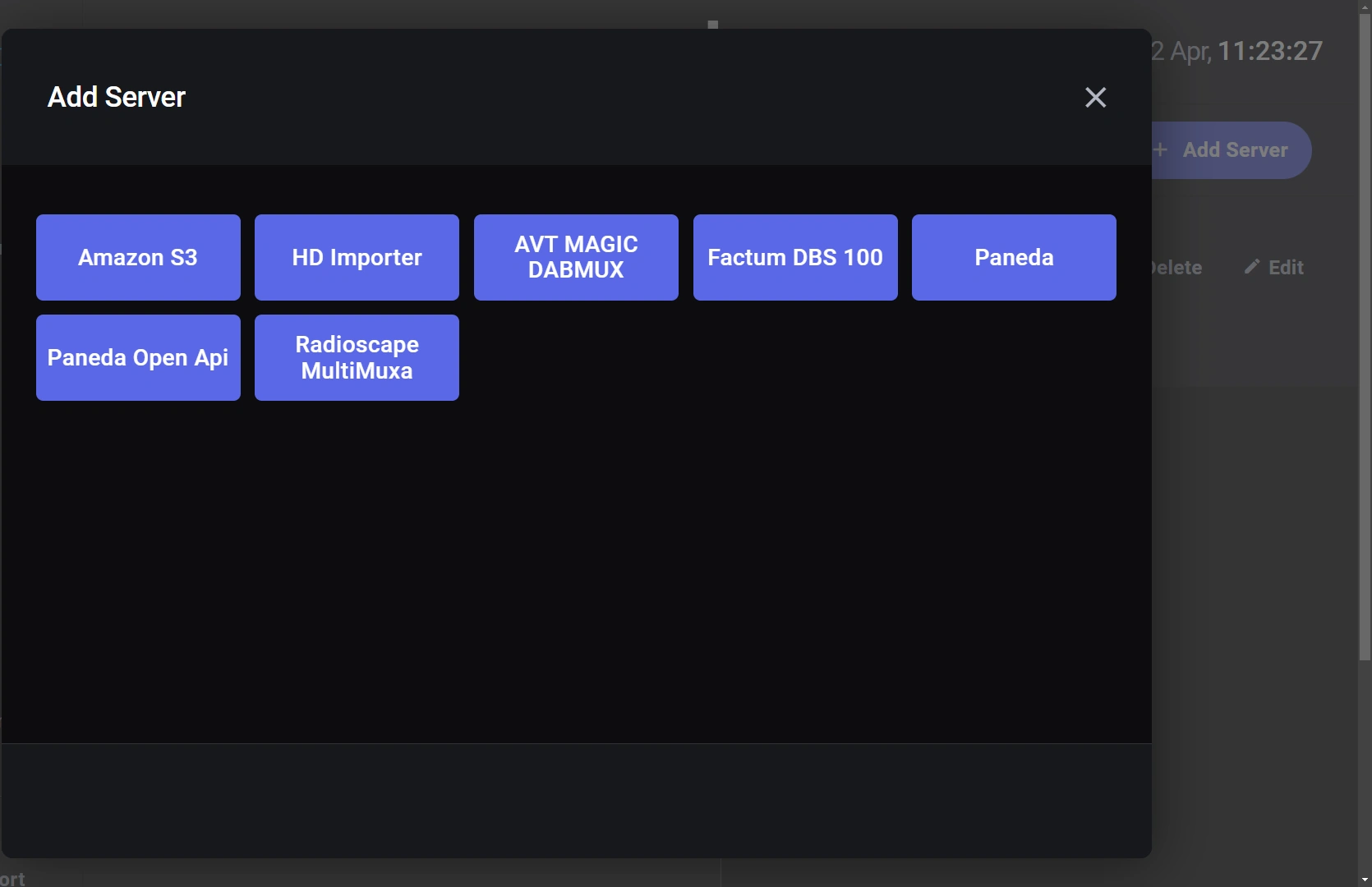
Task: Pick Radioscape MultiMuxa server type
Action: [357, 357]
